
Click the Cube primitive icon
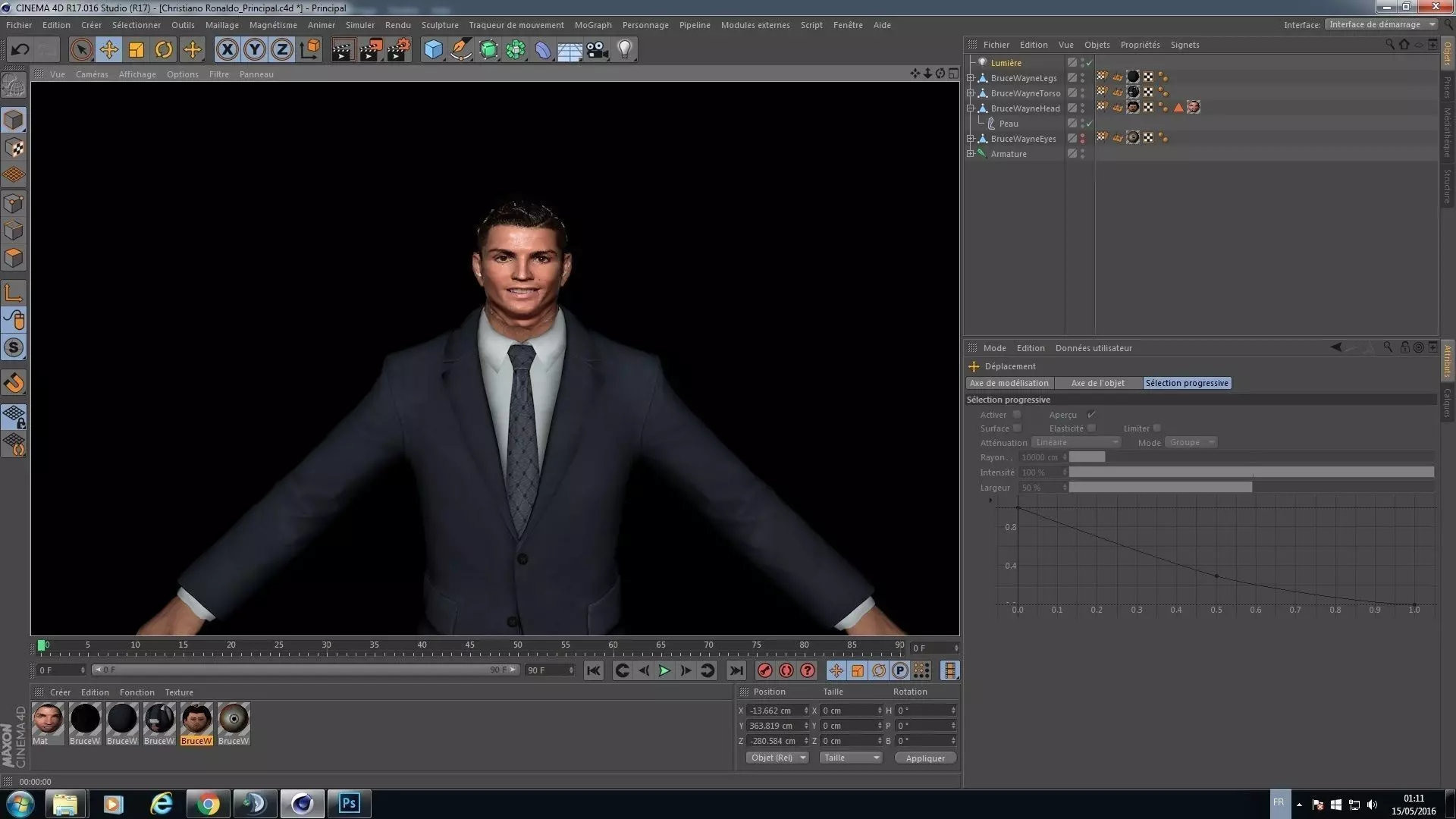coord(433,50)
